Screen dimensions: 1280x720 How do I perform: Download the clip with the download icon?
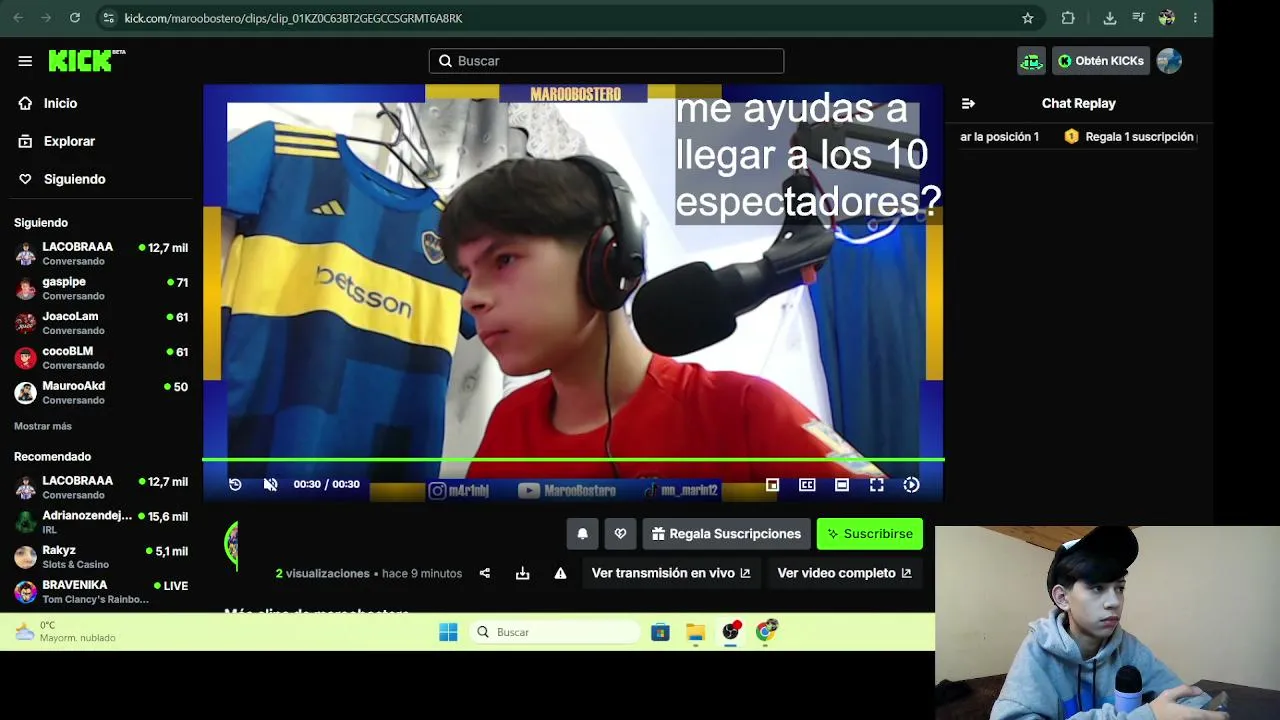pyautogui.click(x=522, y=573)
